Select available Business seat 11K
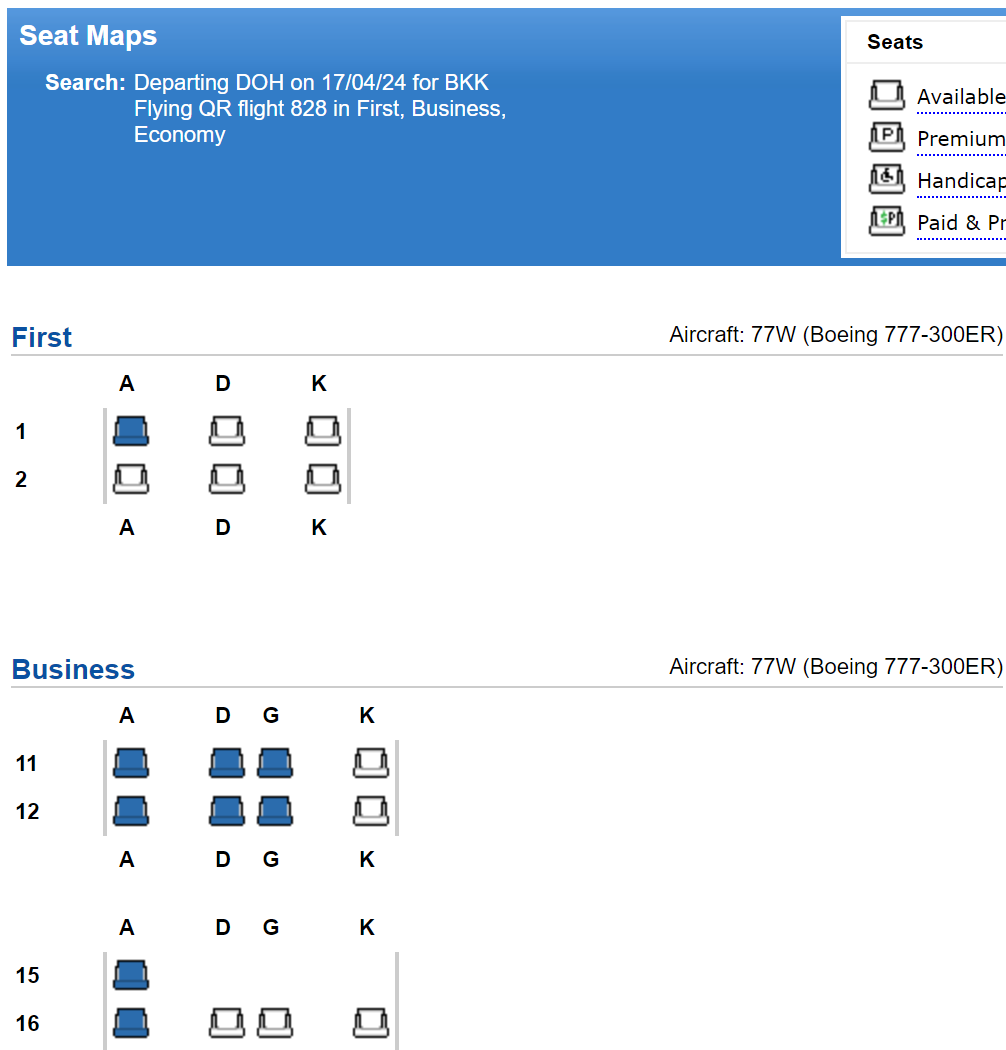 coord(371,763)
